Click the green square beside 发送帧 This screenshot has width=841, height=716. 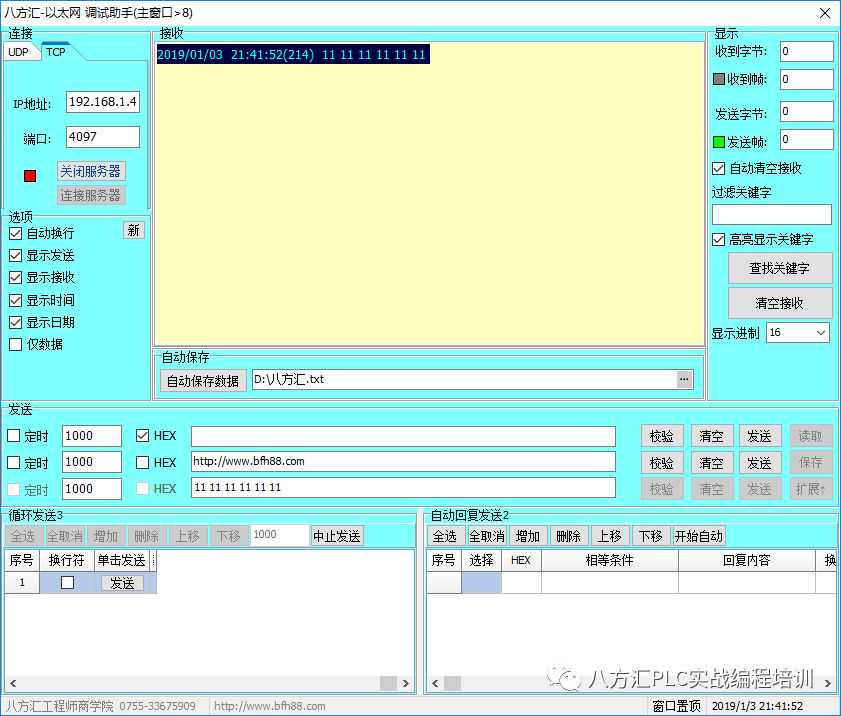point(718,141)
